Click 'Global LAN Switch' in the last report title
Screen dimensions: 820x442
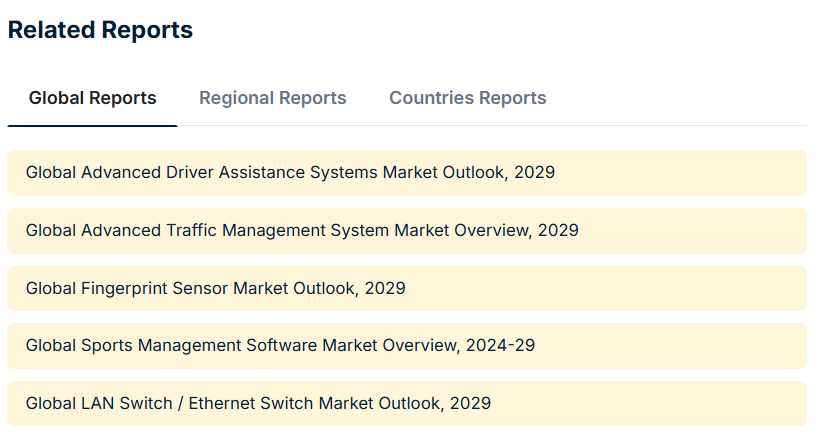click(x=89, y=404)
